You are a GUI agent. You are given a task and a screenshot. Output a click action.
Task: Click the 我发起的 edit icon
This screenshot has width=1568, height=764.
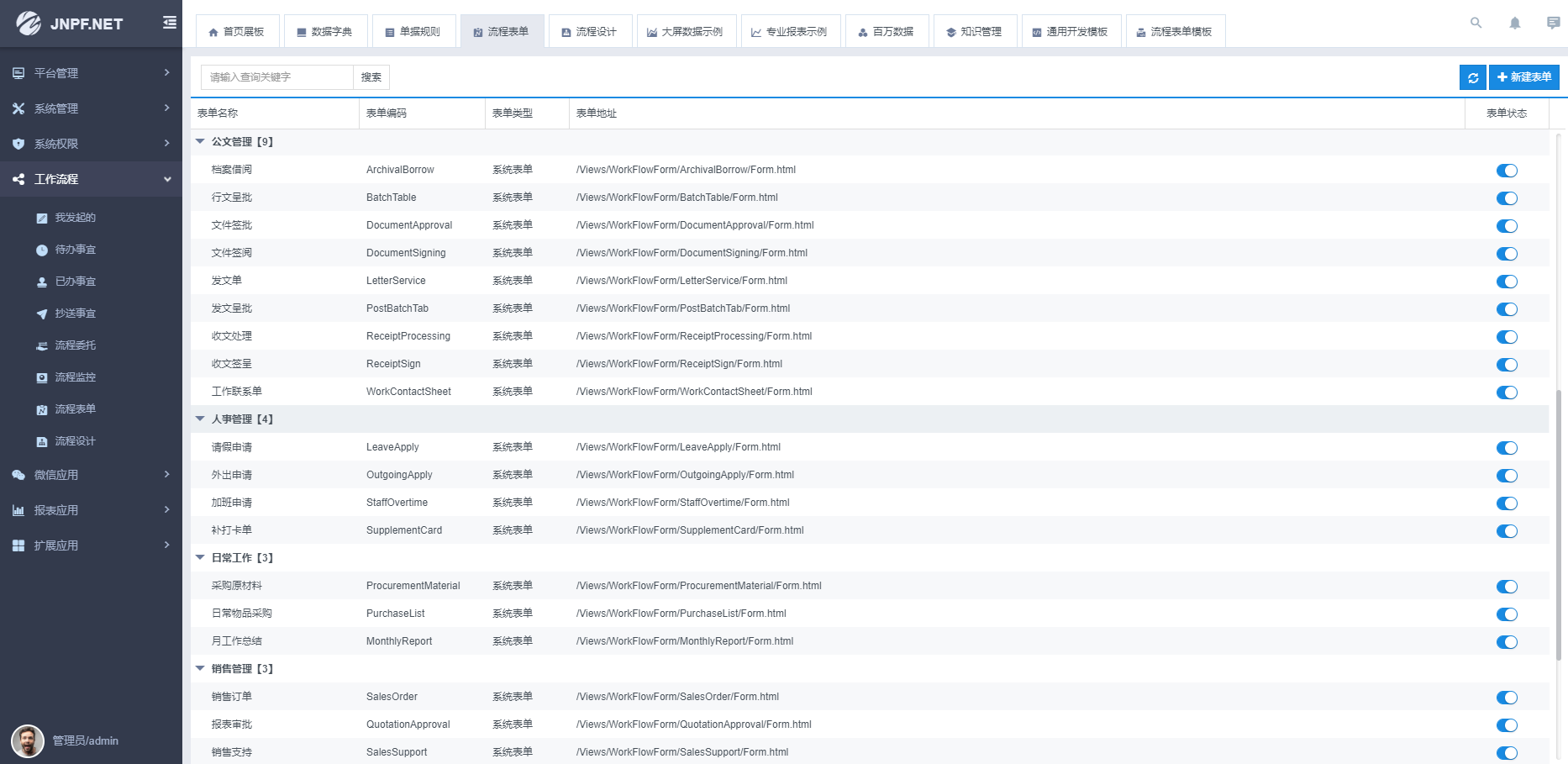[x=42, y=218]
